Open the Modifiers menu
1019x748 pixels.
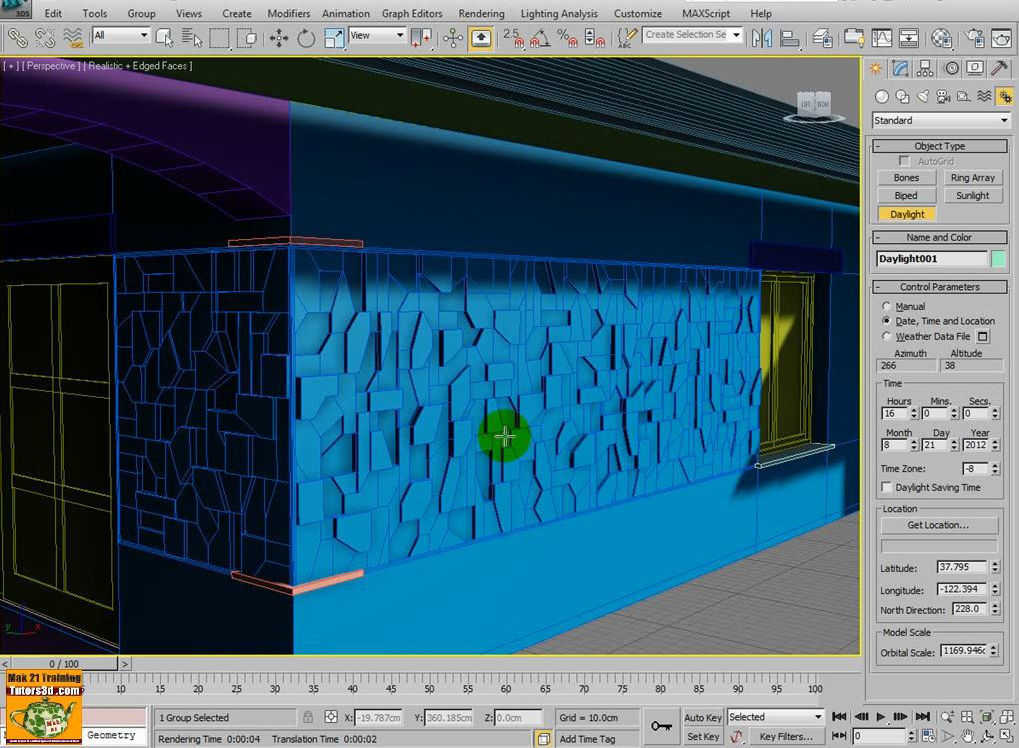point(288,13)
